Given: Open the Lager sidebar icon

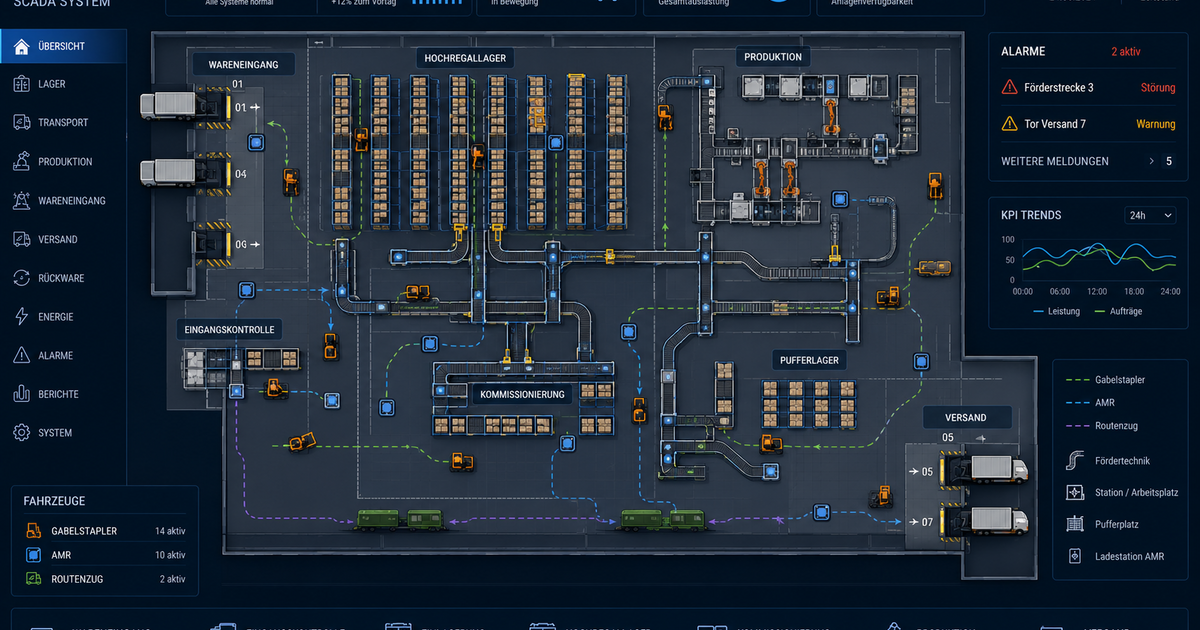Looking at the screenshot, I should pos(21,85).
